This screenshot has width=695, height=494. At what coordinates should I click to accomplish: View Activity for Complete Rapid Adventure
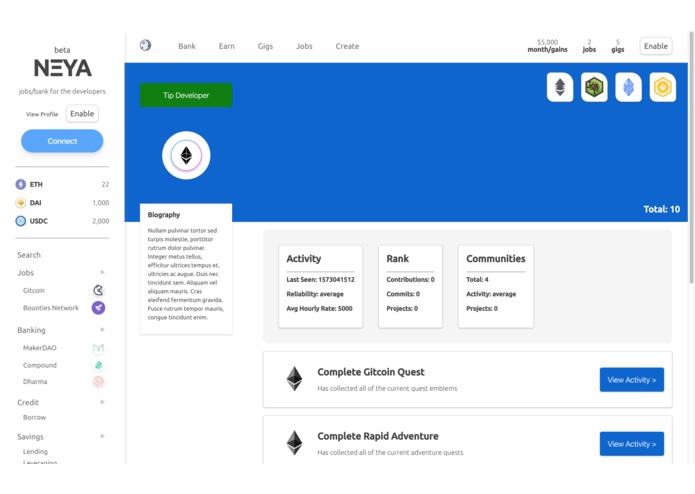click(x=632, y=444)
